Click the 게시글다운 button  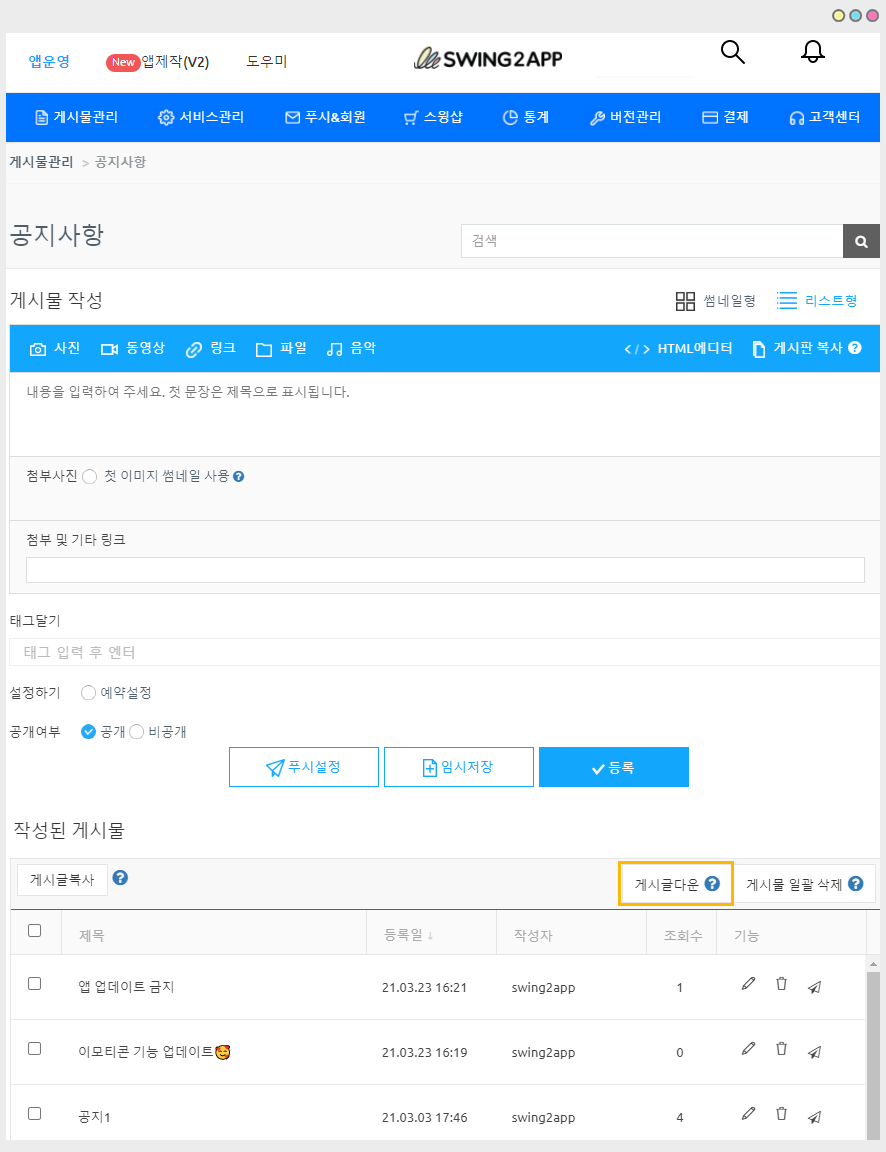coord(676,884)
